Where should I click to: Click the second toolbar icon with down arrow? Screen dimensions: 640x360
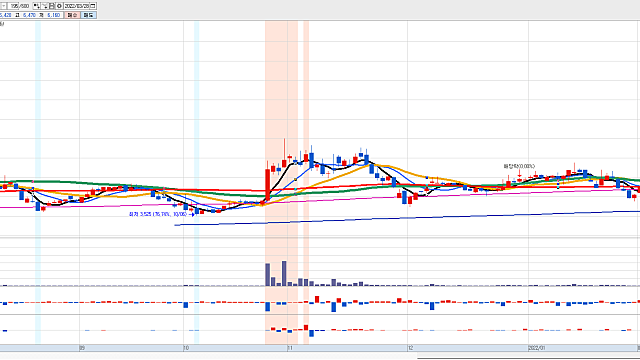point(45,6)
